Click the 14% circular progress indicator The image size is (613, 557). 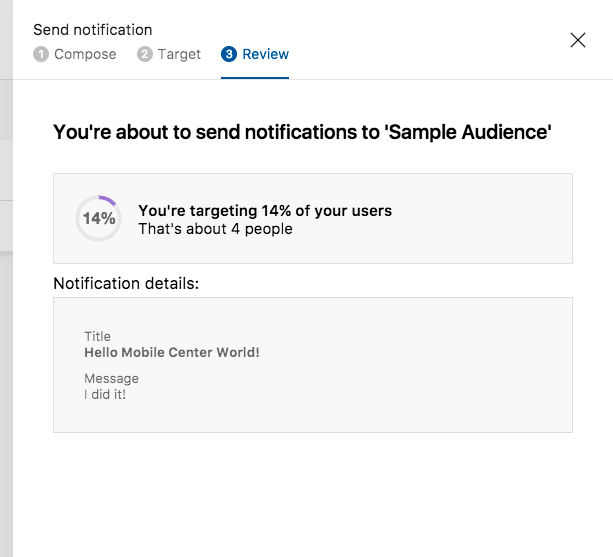coord(98,218)
